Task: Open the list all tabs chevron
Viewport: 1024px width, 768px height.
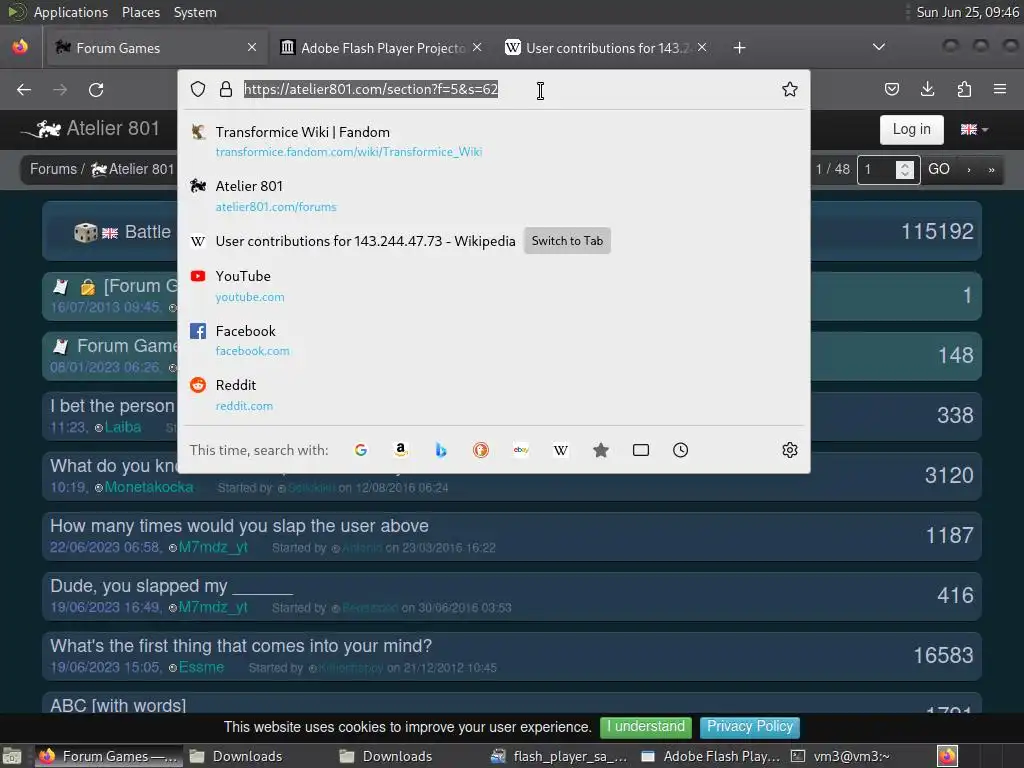Action: [879, 47]
